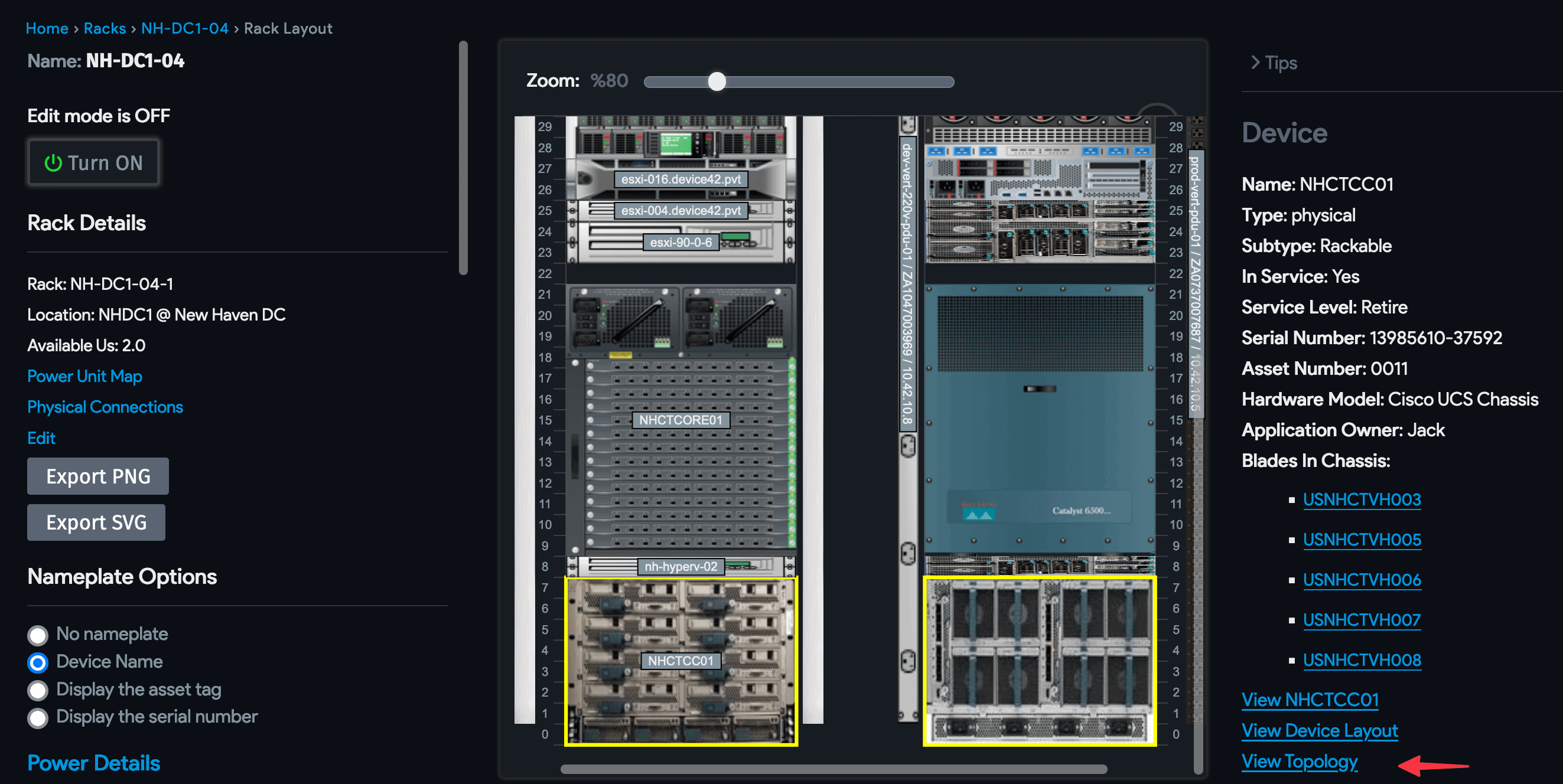Expand the Tips panel

[1274, 63]
